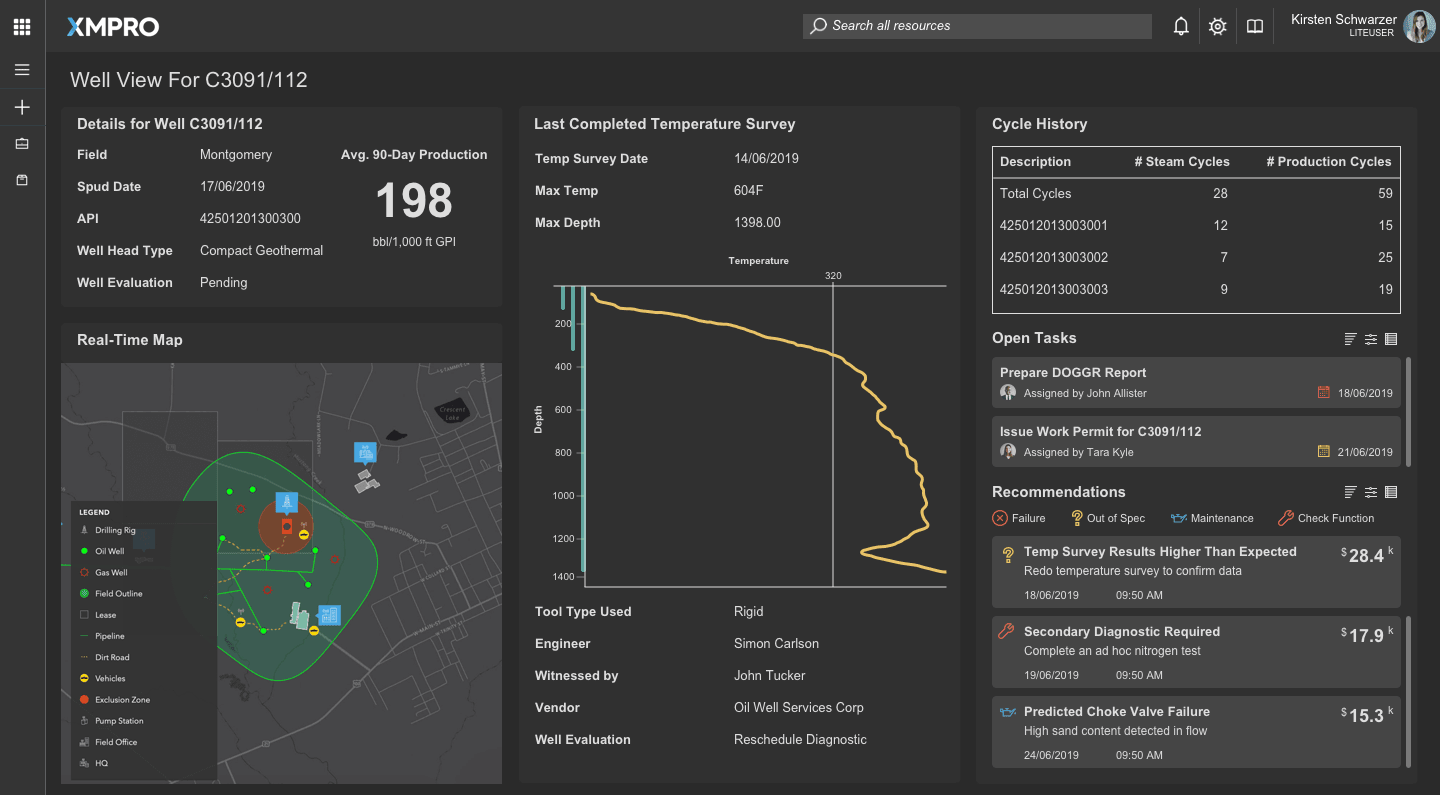Click the briefcase icon in left sidebar

click(22, 144)
